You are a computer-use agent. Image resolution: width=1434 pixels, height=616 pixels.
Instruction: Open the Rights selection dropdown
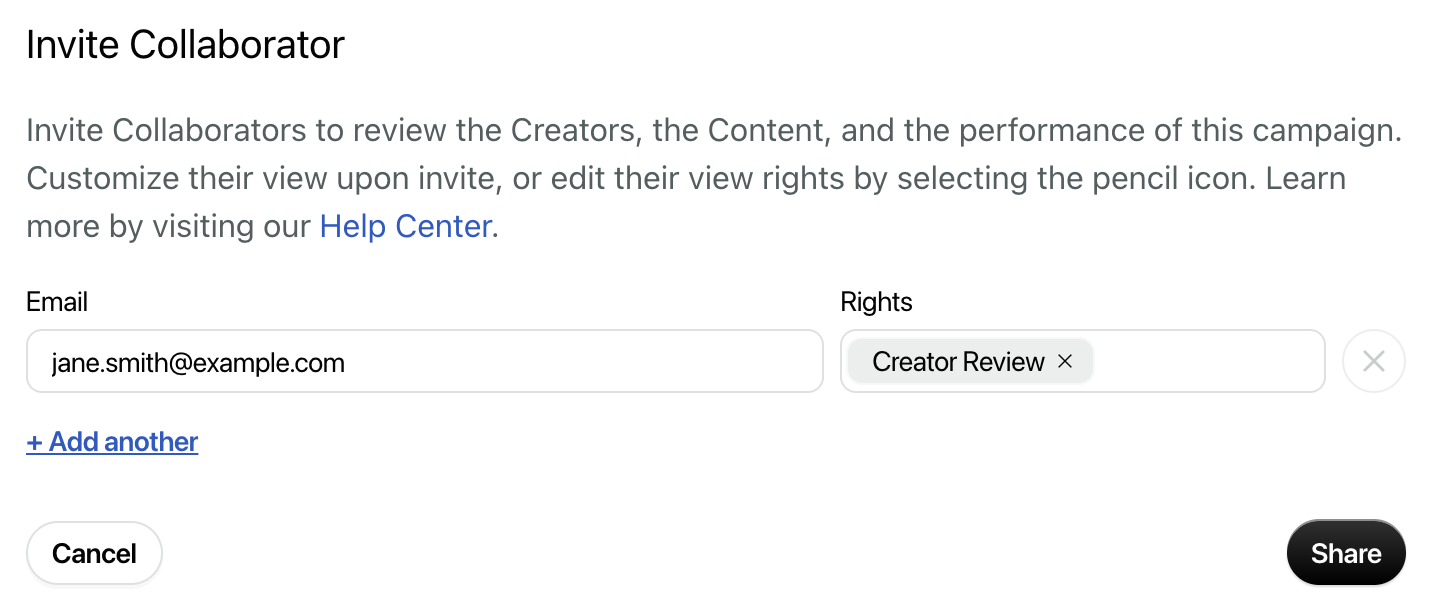pyautogui.click(x=1083, y=361)
